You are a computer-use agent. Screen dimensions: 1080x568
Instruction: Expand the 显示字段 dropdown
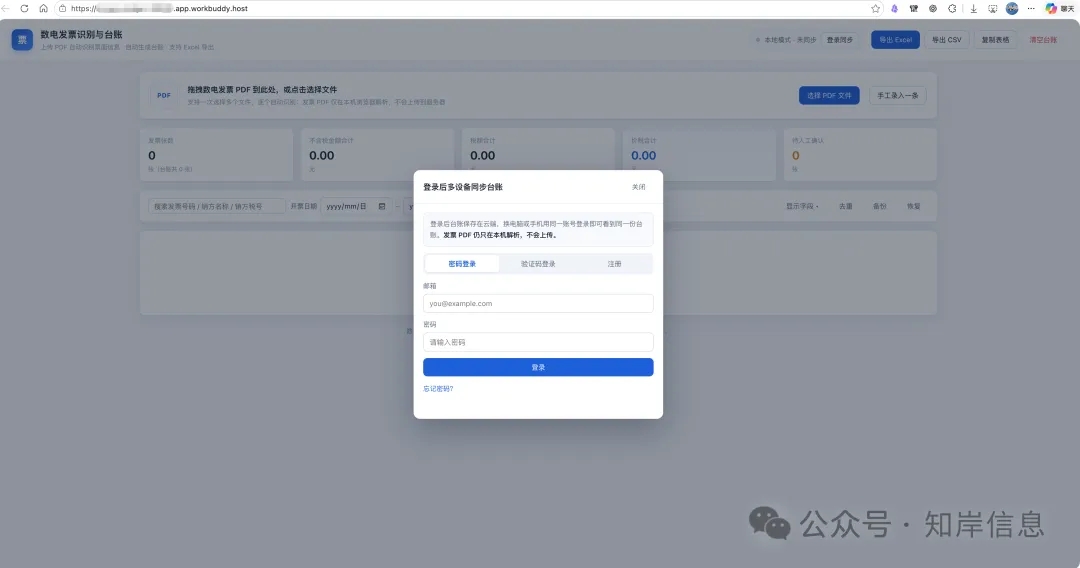tap(802, 206)
